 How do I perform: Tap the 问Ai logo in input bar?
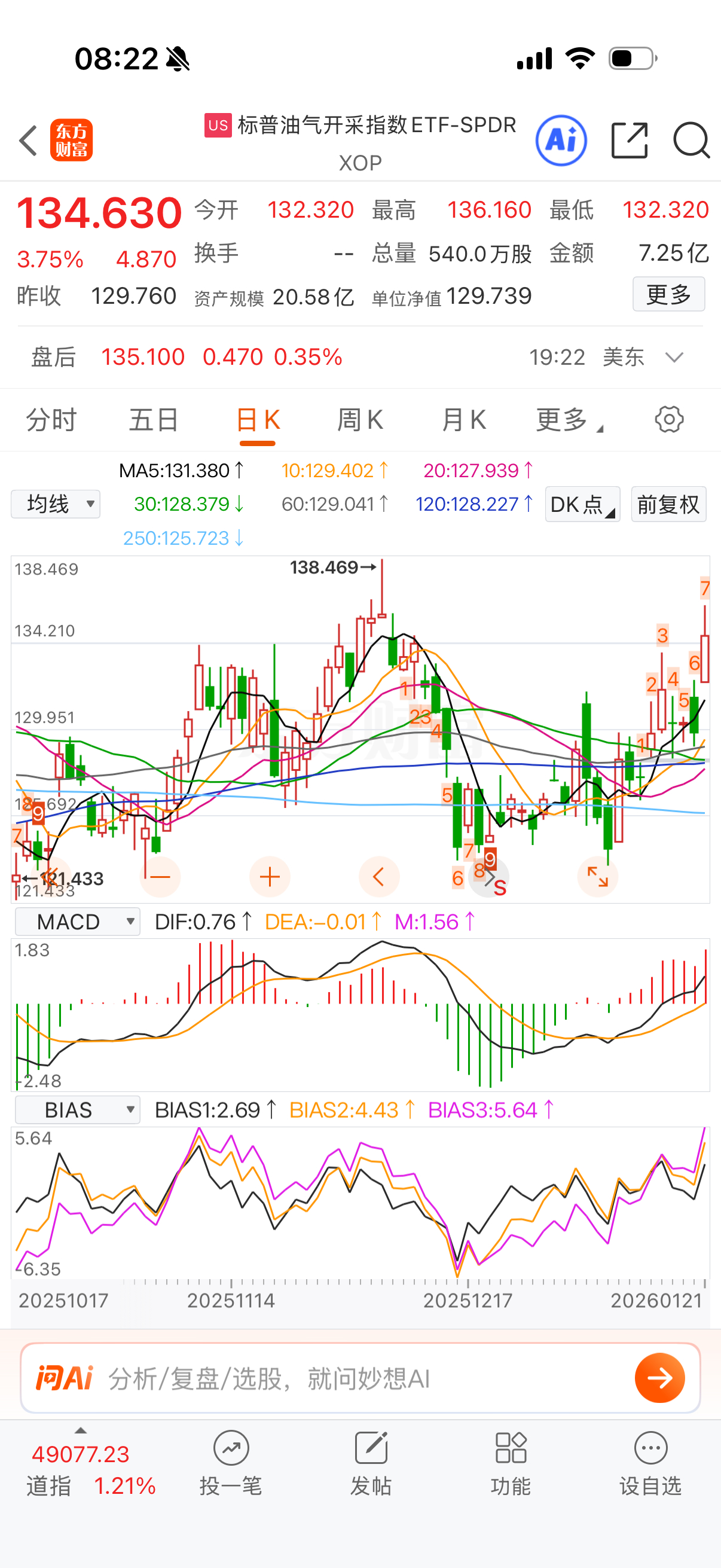coord(64,1378)
